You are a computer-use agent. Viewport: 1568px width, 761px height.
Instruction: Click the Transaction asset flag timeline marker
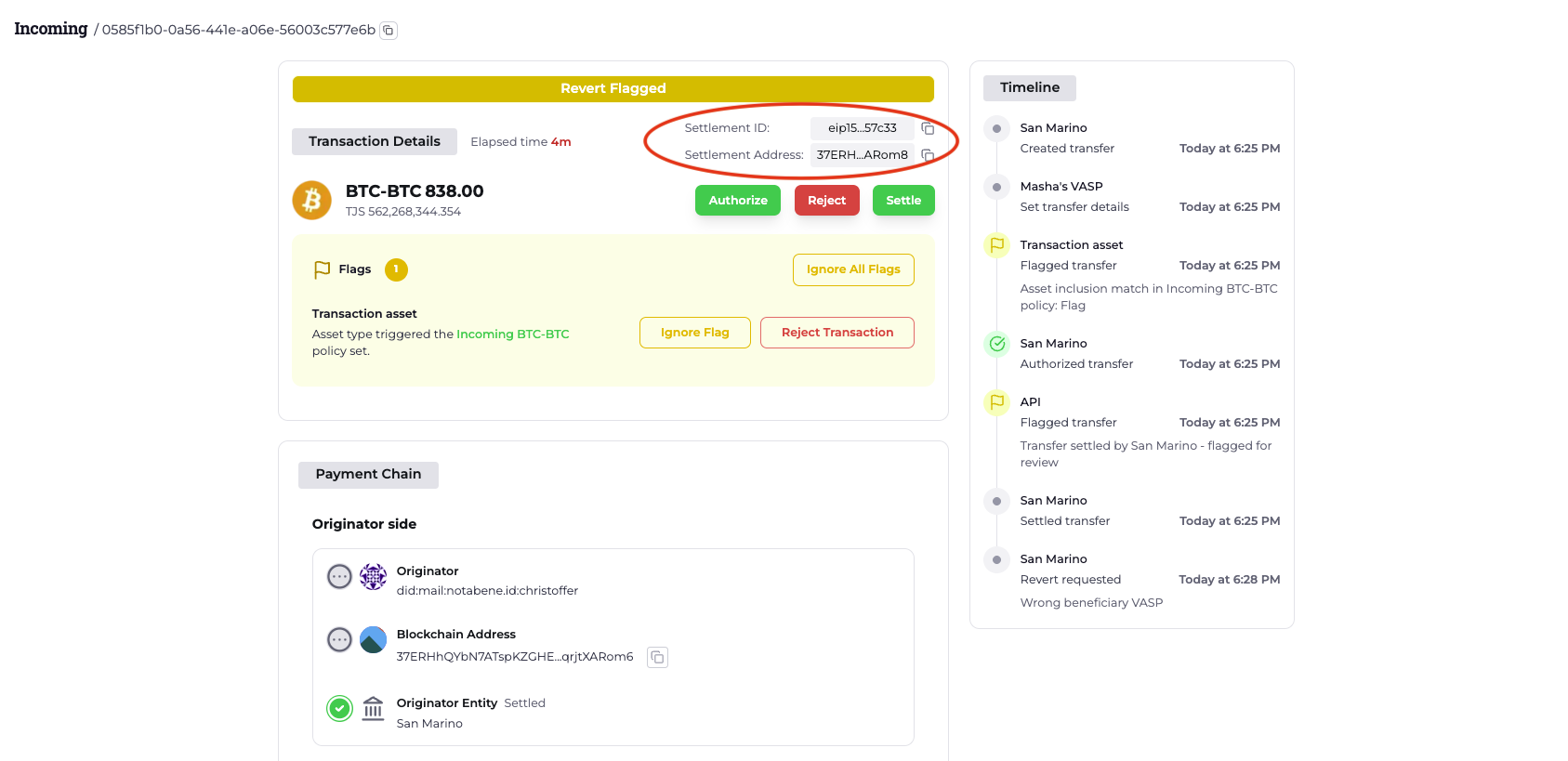(x=997, y=245)
